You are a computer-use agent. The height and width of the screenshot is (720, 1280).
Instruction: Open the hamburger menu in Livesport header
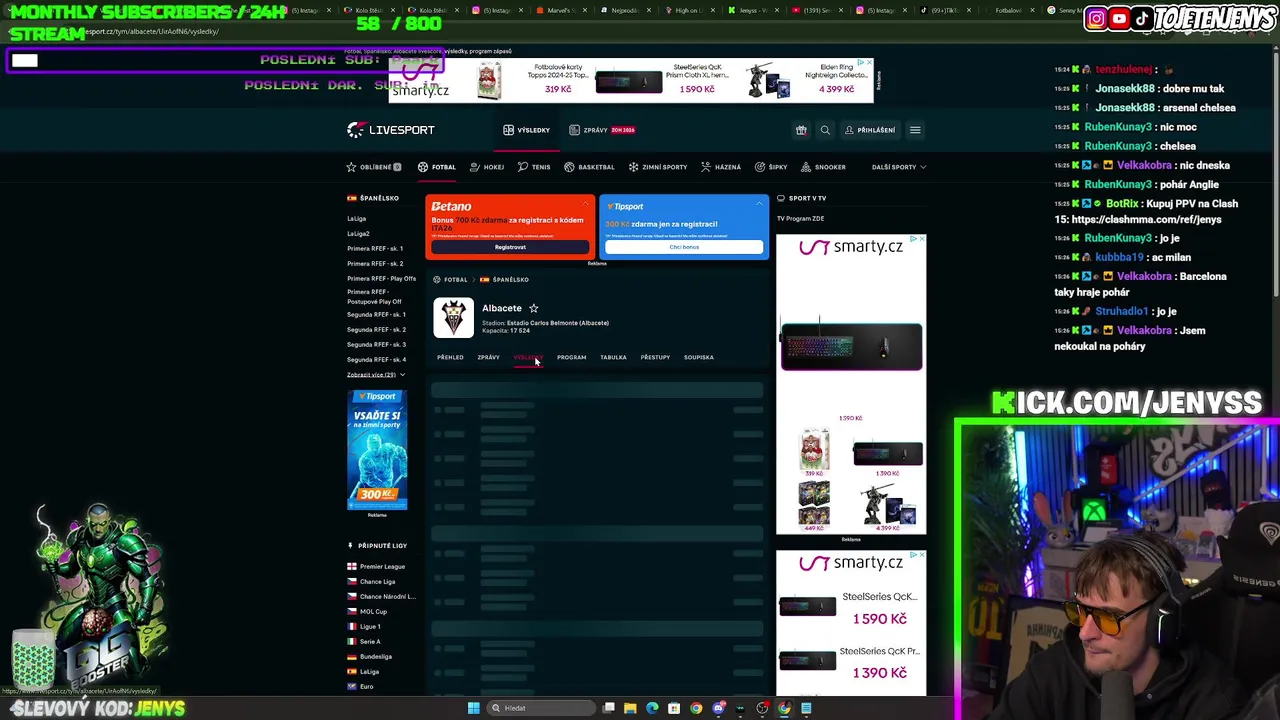tap(915, 130)
